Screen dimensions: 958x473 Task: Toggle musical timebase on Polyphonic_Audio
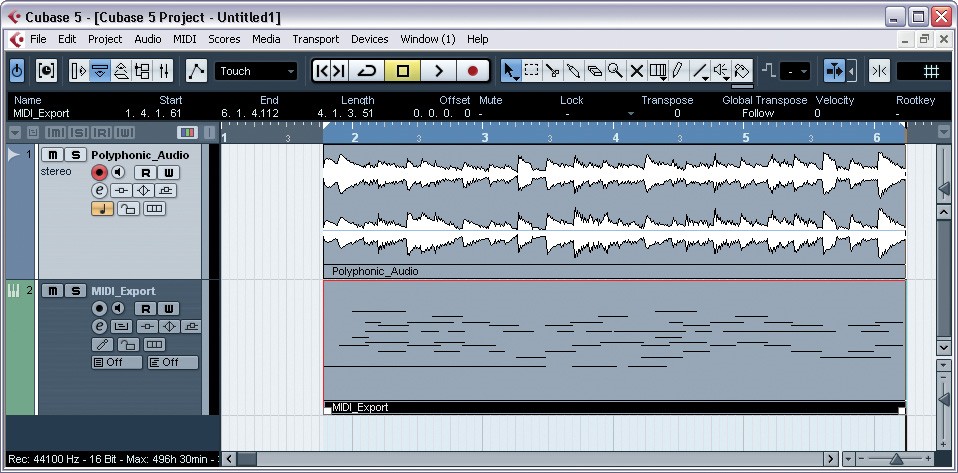(102, 209)
